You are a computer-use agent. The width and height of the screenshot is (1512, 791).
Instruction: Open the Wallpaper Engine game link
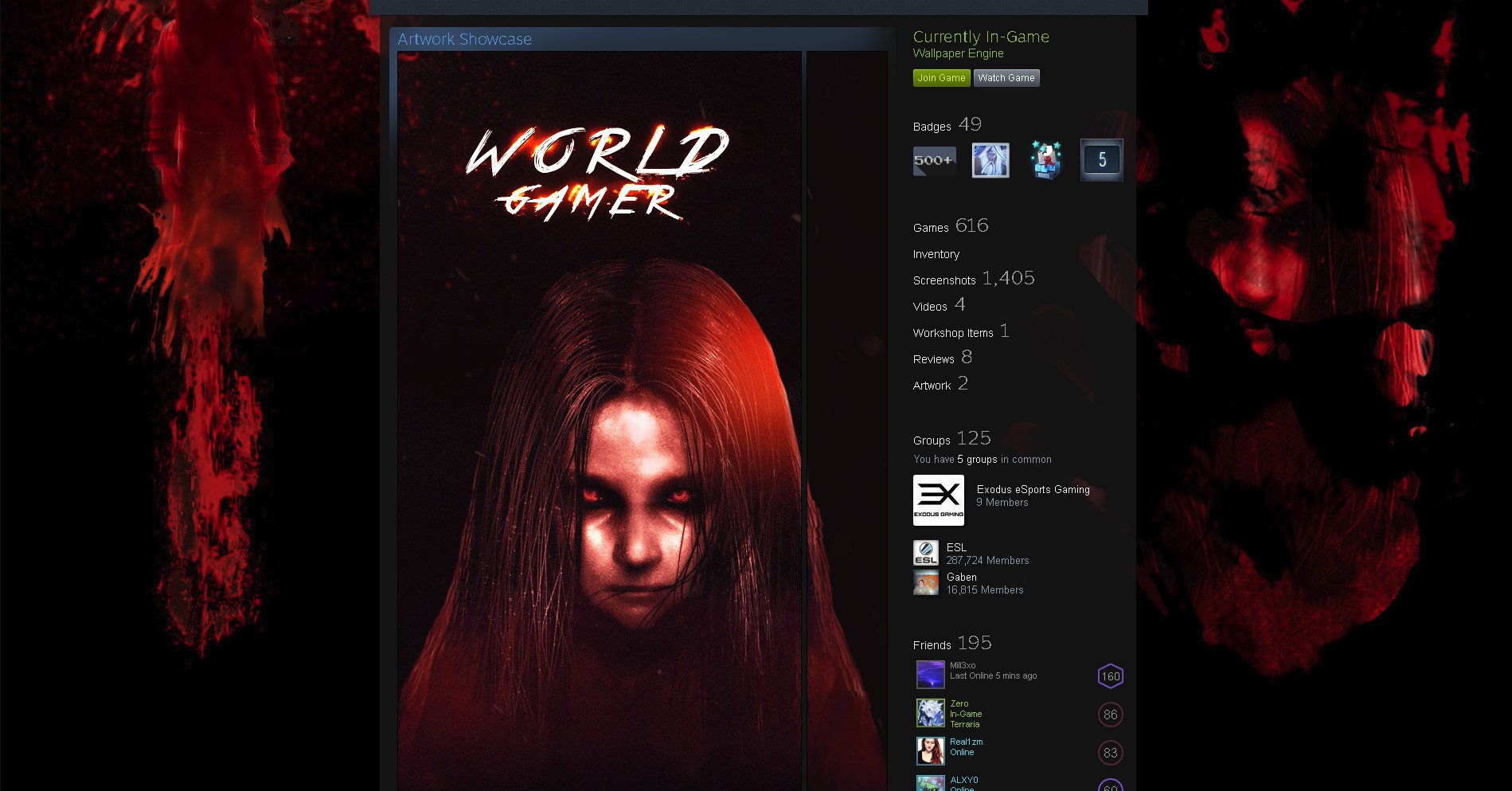click(x=958, y=53)
